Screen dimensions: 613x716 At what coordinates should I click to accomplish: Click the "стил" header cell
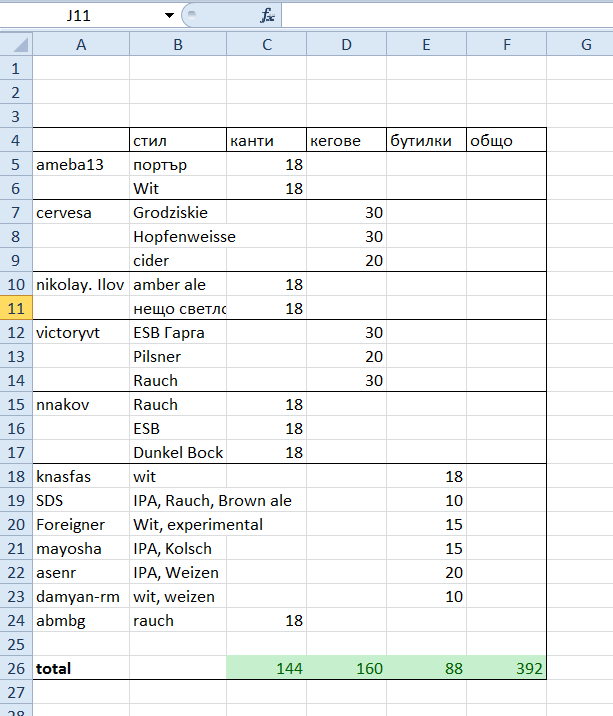pos(178,140)
